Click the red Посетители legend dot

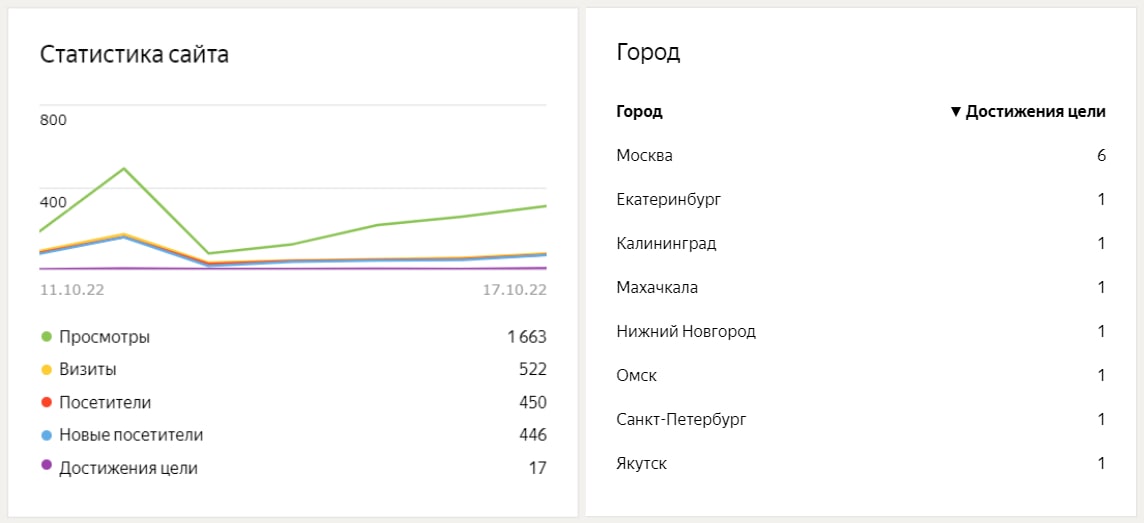click(x=46, y=403)
